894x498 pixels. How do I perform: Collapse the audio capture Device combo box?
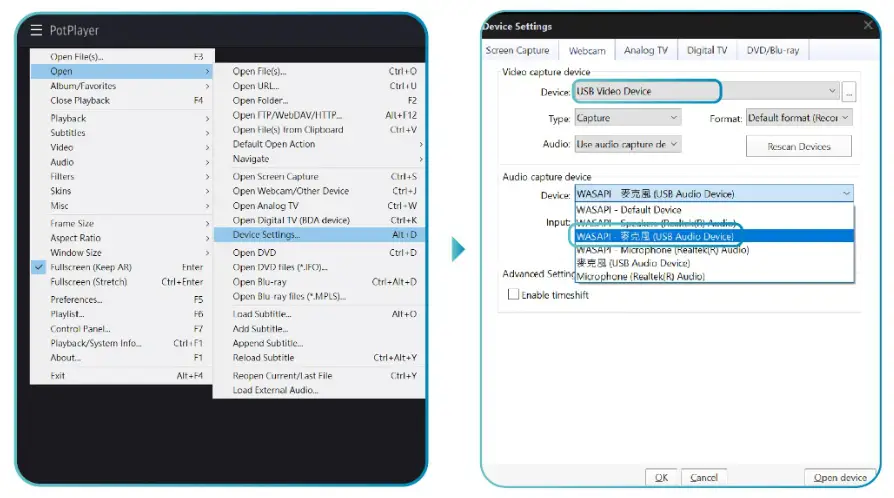tap(714, 193)
